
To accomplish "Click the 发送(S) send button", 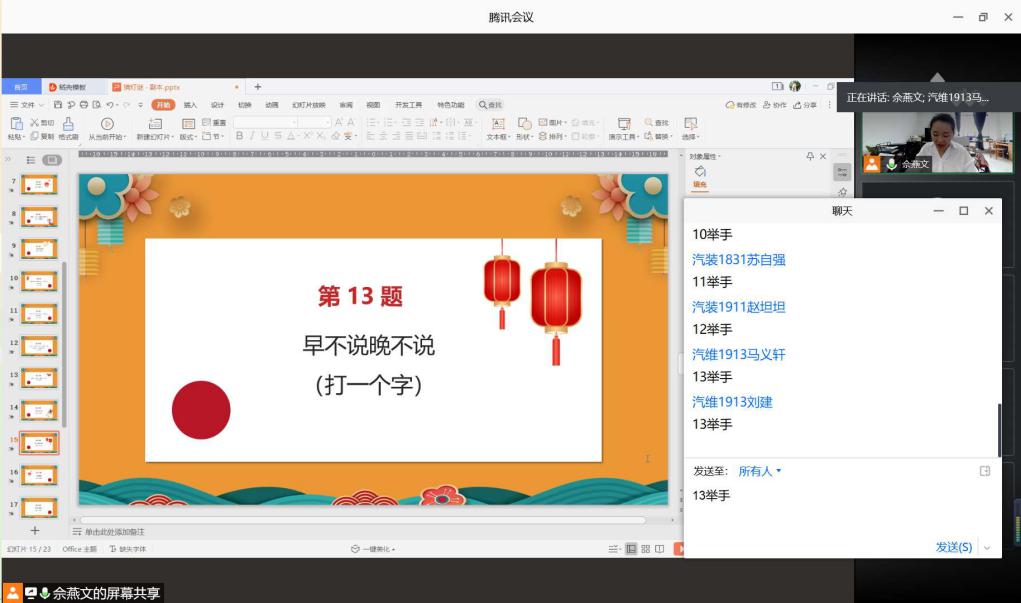I will tap(953, 548).
